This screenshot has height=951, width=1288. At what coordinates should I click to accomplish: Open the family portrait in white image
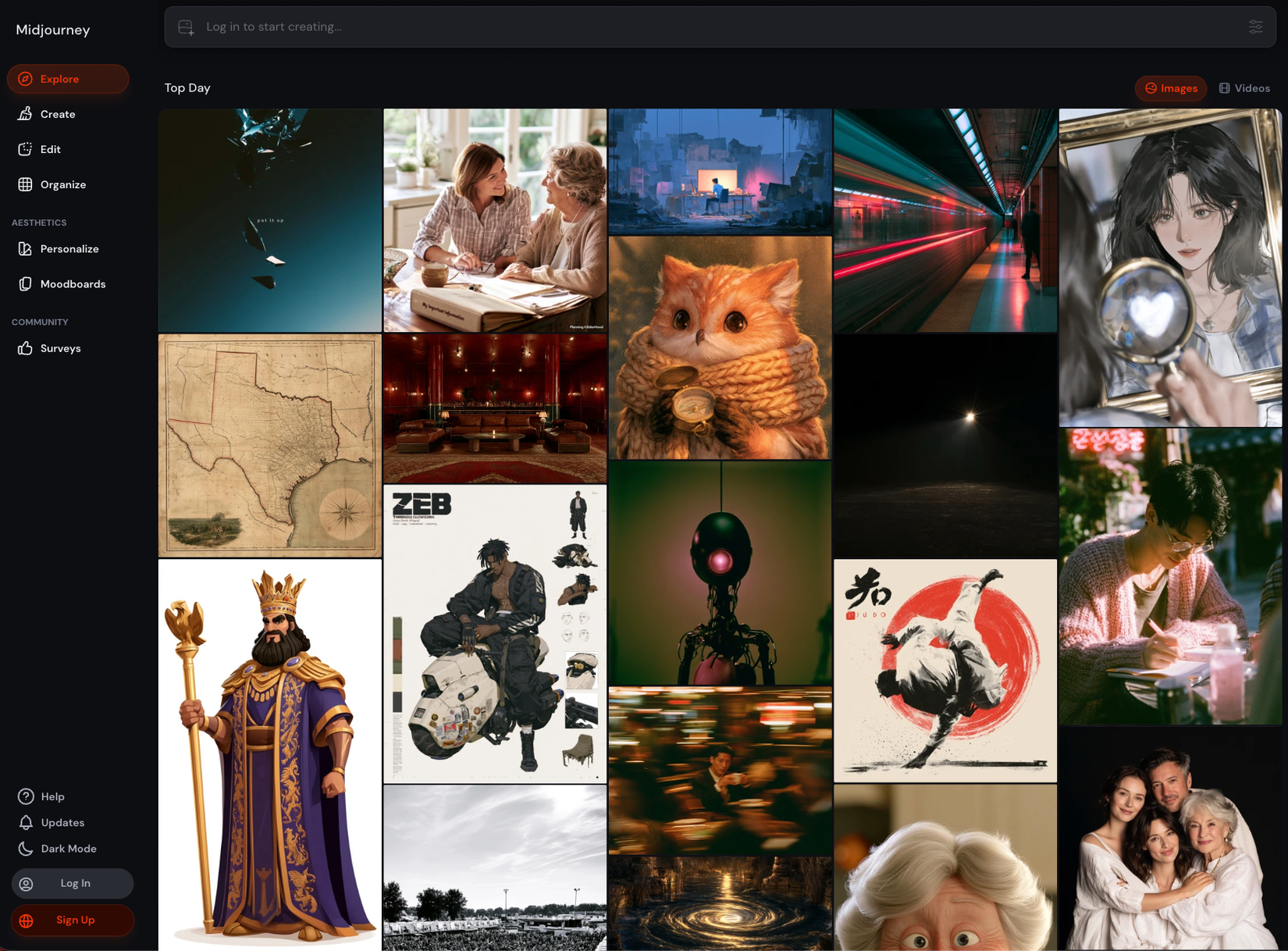pos(1170,839)
